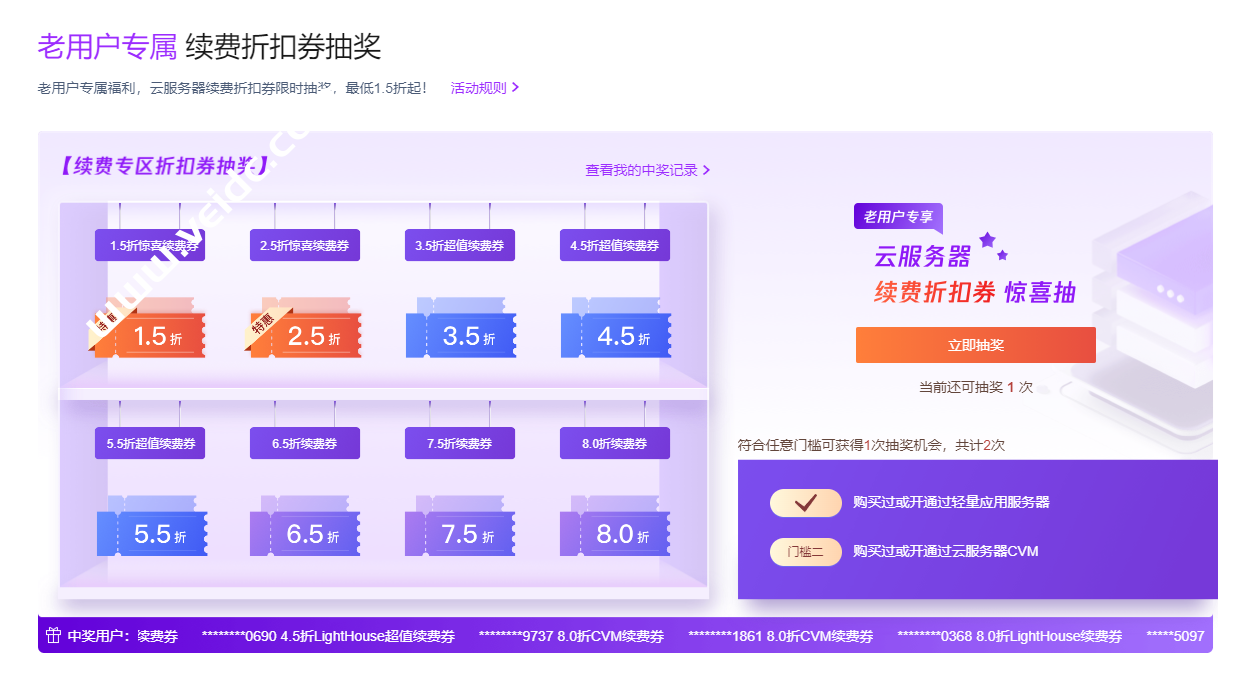Click the gift icon beside 中奖用户

pyautogui.click(x=54, y=636)
